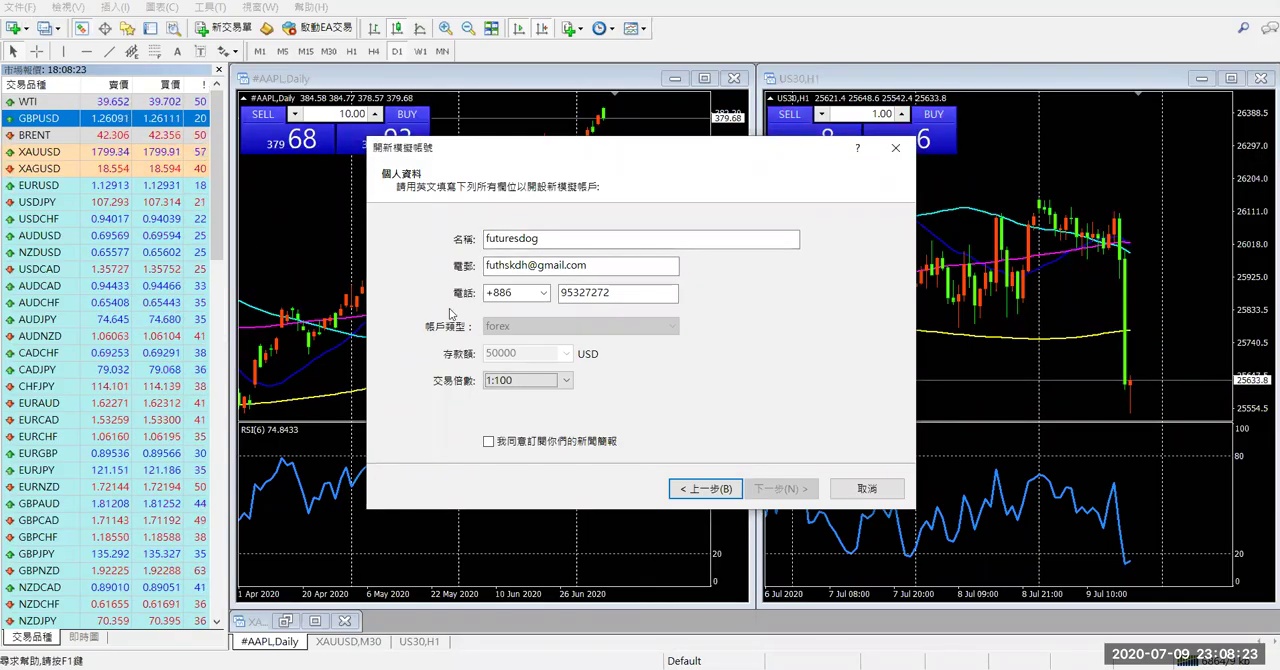Toggle the AutoTrading (啟動EA交易) button
Image resolution: width=1280 pixels, height=670 pixels.
[x=317, y=28]
